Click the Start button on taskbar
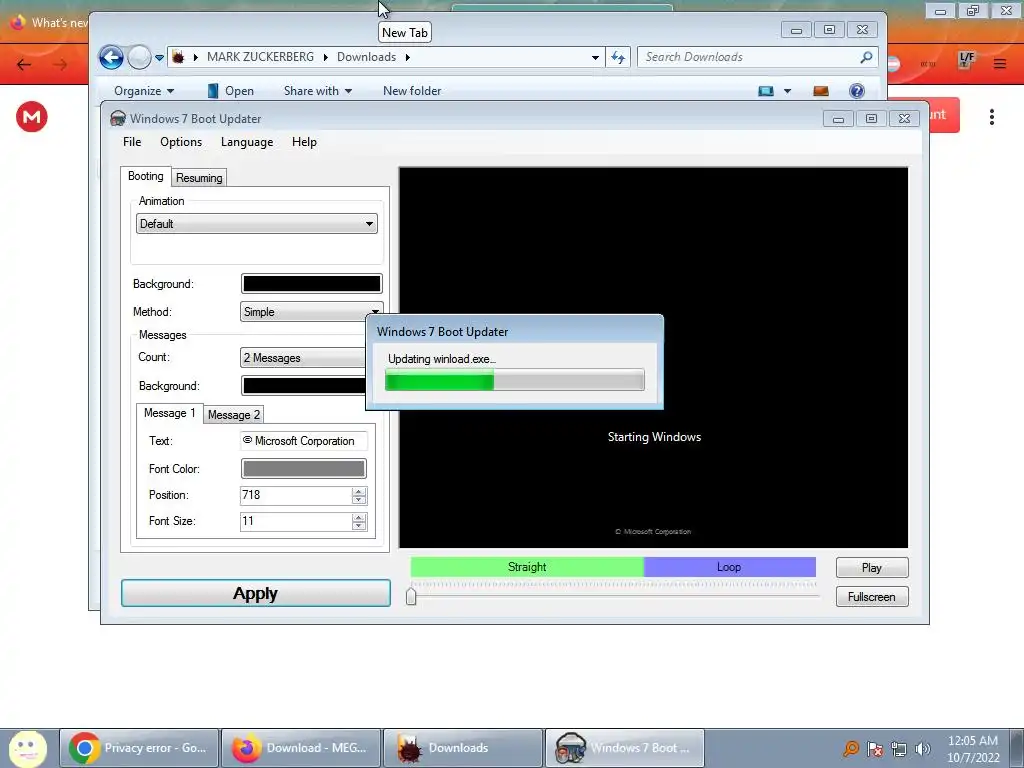 click(27, 748)
